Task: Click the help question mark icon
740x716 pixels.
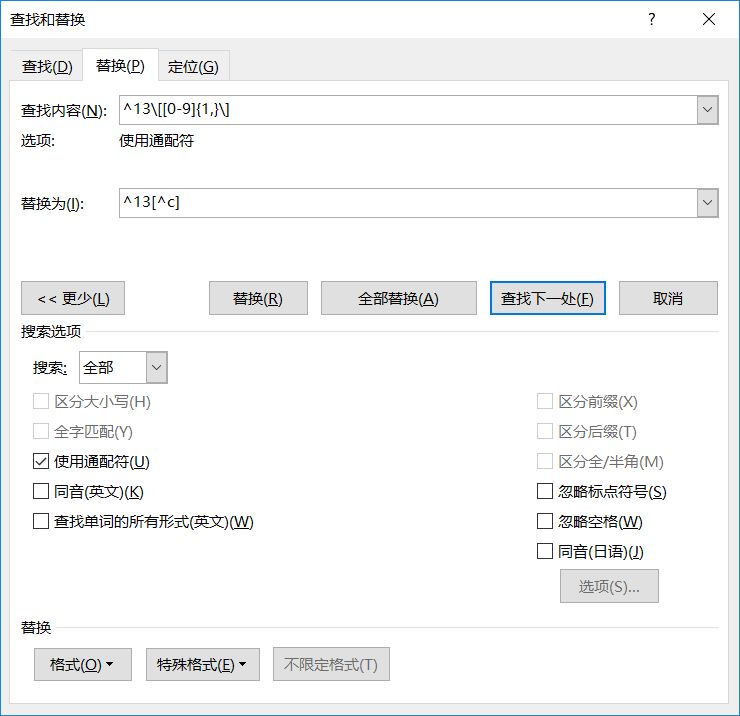Action: pyautogui.click(x=651, y=19)
